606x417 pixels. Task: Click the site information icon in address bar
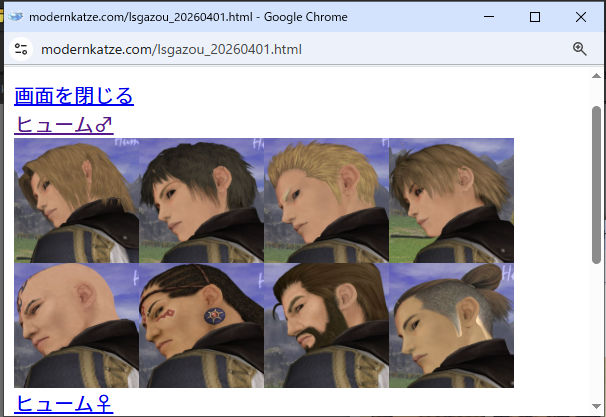21,49
